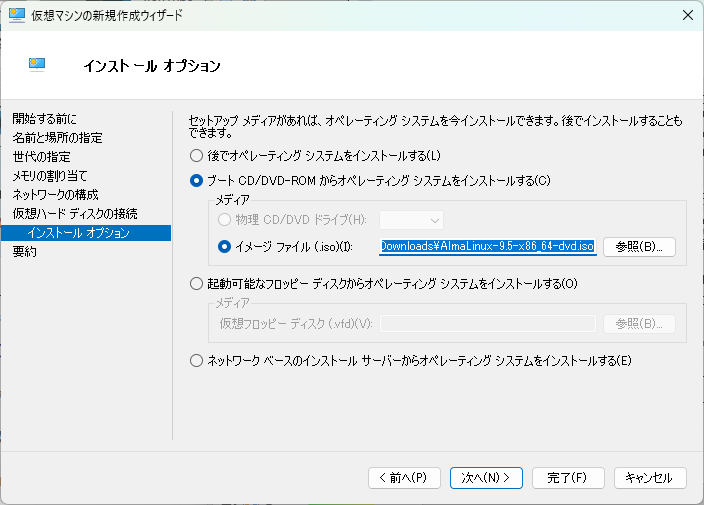Go to 仮想ハード ディスクの接続 step

pyautogui.click(x=75, y=214)
